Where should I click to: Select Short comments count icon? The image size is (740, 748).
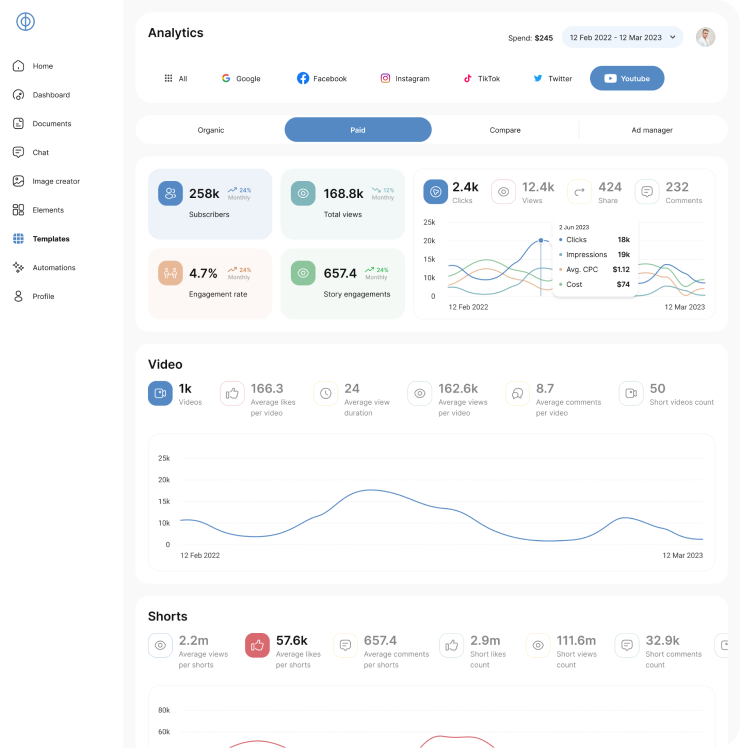pos(627,645)
